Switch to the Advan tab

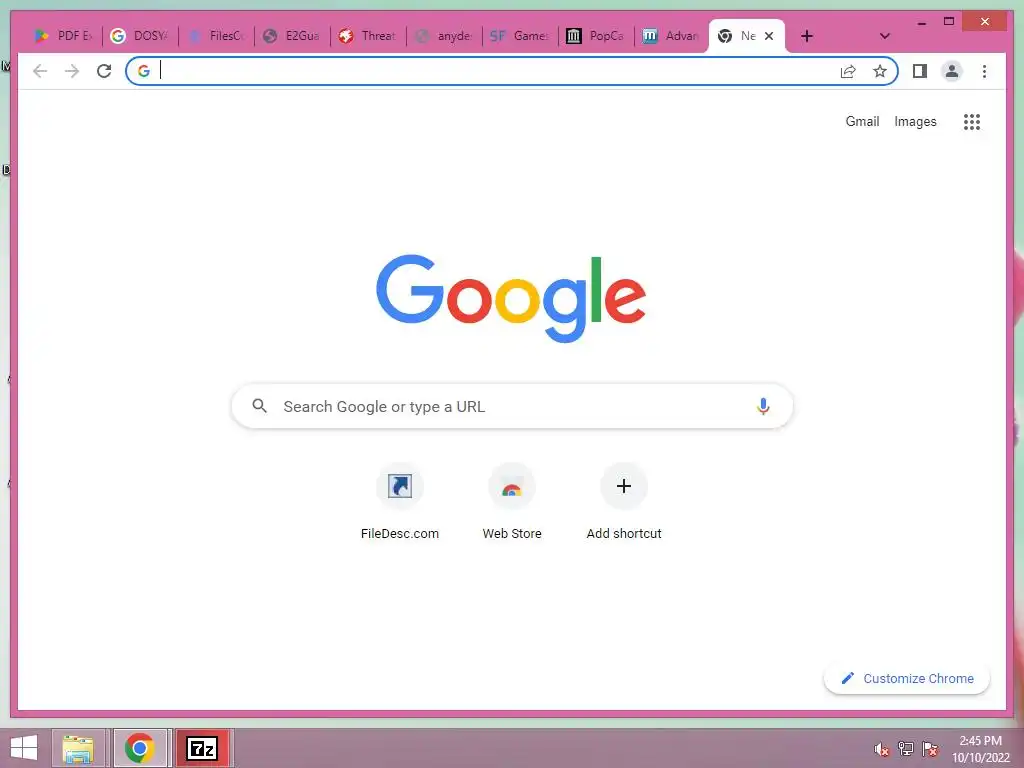pyautogui.click(x=672, y=36)
